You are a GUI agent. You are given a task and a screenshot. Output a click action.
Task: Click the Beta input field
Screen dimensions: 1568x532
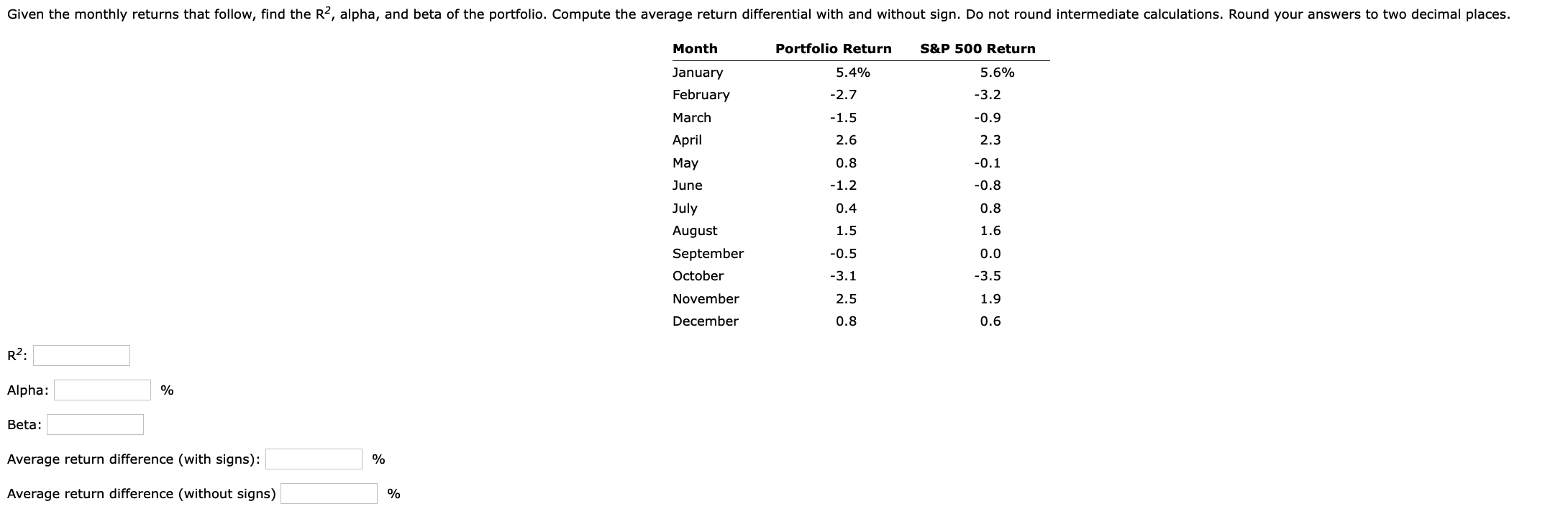coord(95,424)
